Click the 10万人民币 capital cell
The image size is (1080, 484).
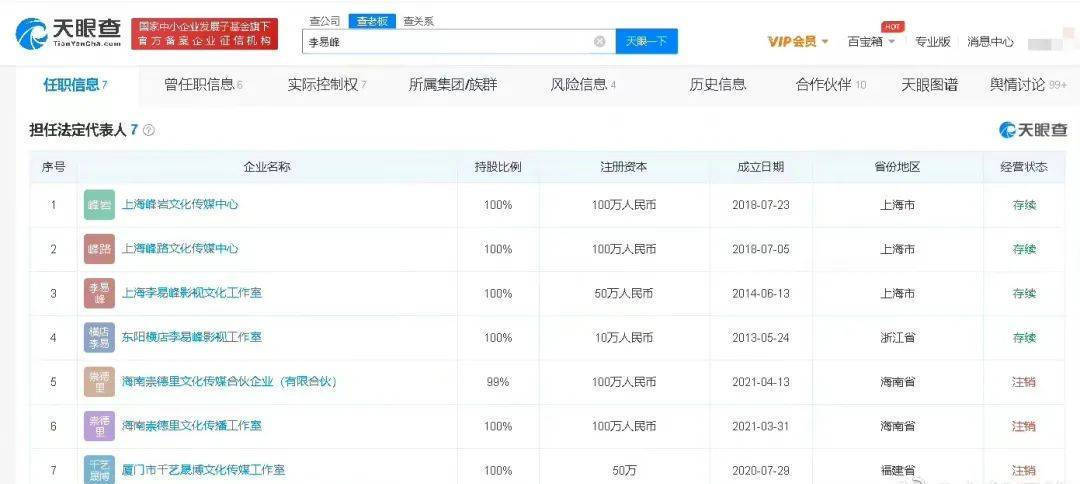click(x=623, y=337)
